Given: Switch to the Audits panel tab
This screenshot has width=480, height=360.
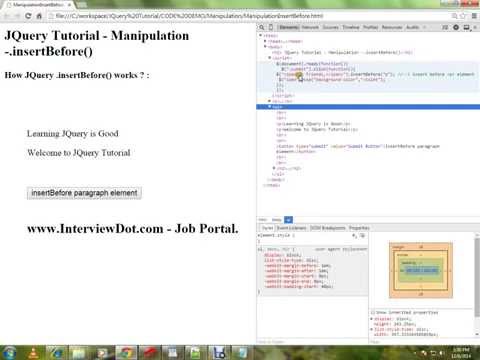Looking at the screenshot, I should point(412,27).
